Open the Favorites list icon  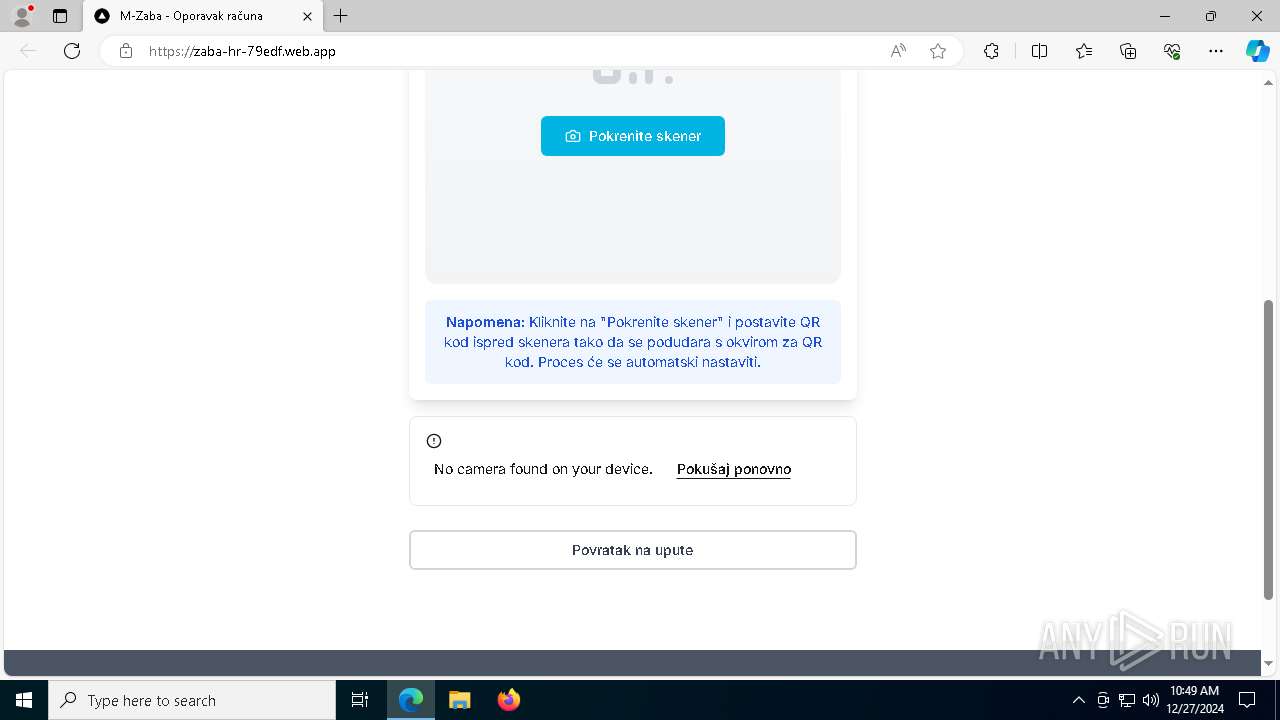(1084, 51)
